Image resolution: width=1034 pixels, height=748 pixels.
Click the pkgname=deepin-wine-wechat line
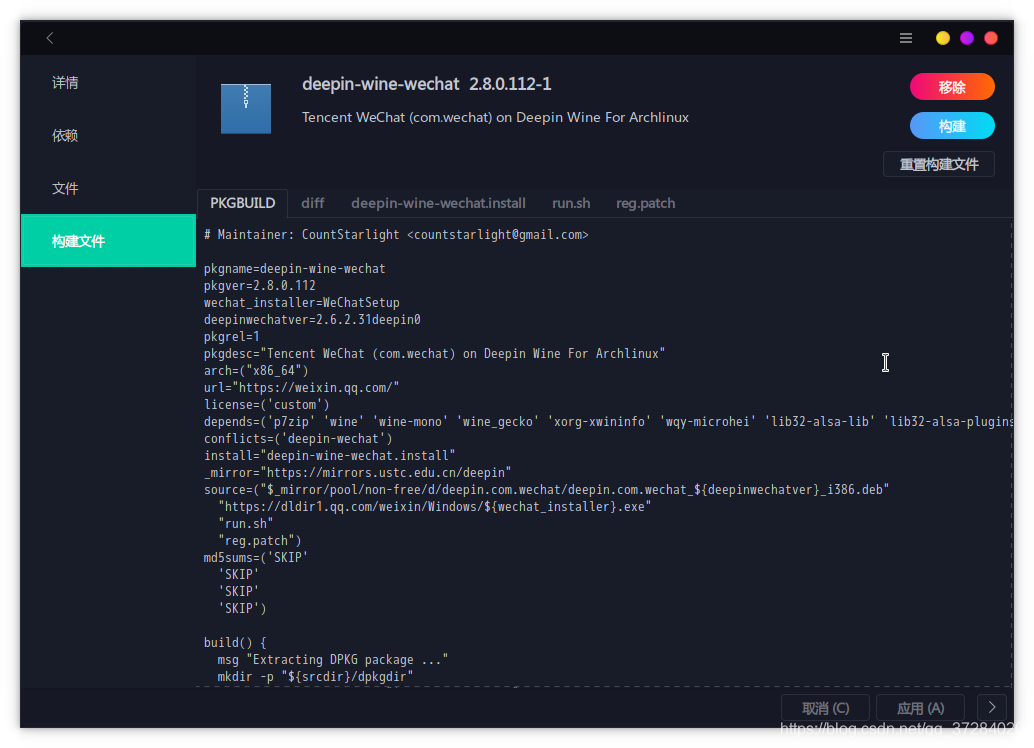pyautogui.click(x=294, y=268)
